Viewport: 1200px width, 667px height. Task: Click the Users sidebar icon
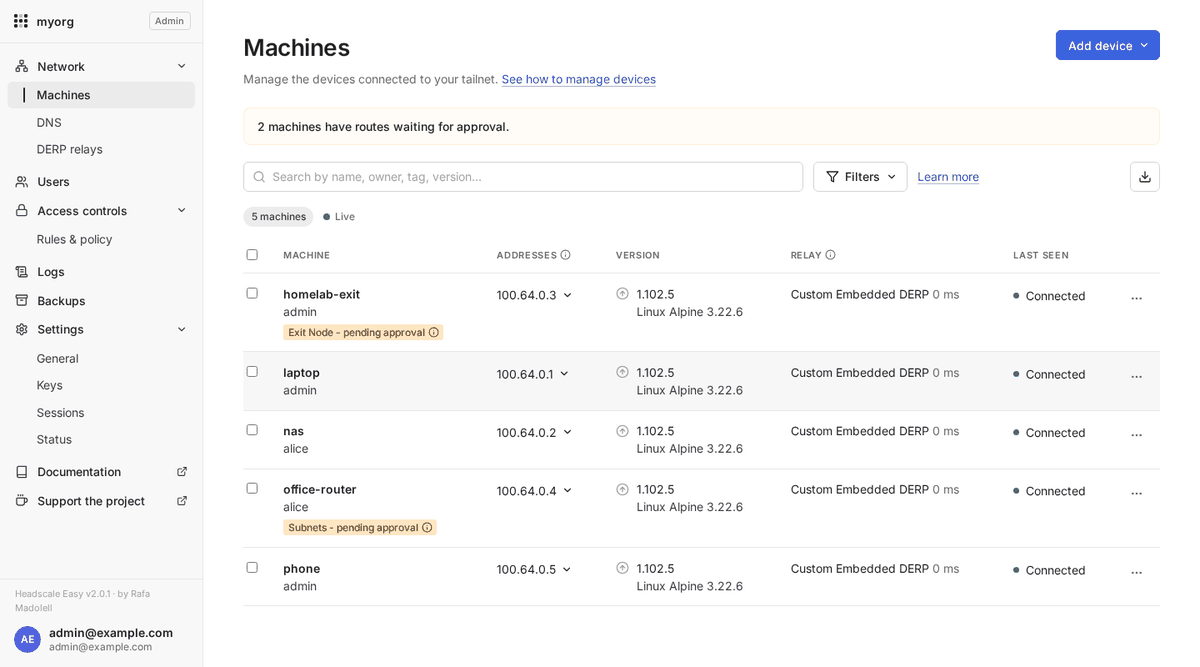tap(22, 182)
